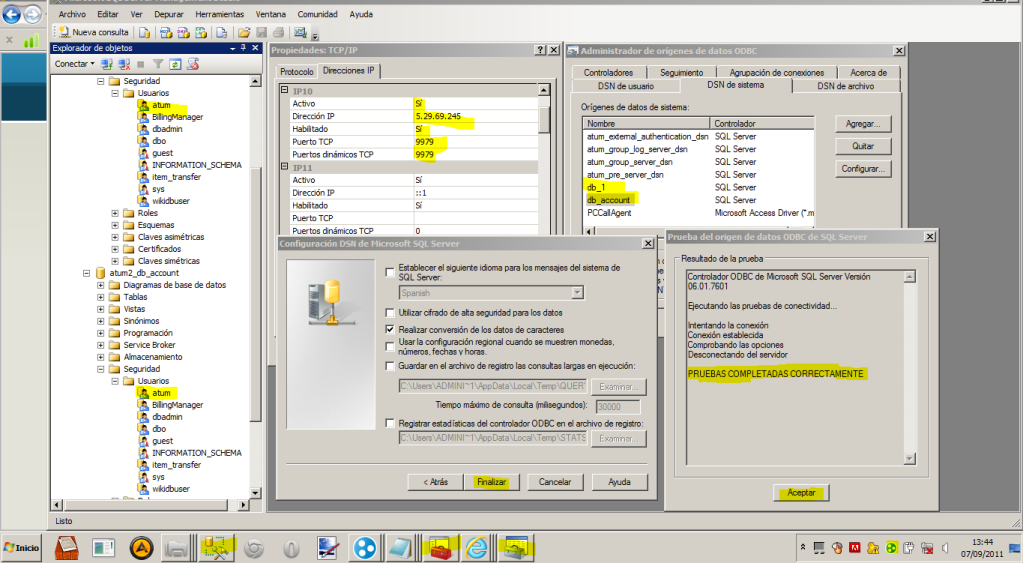Click the red toolbox taskbar icon
This screenshot has width=1023, height=563.
coord(440,546)
